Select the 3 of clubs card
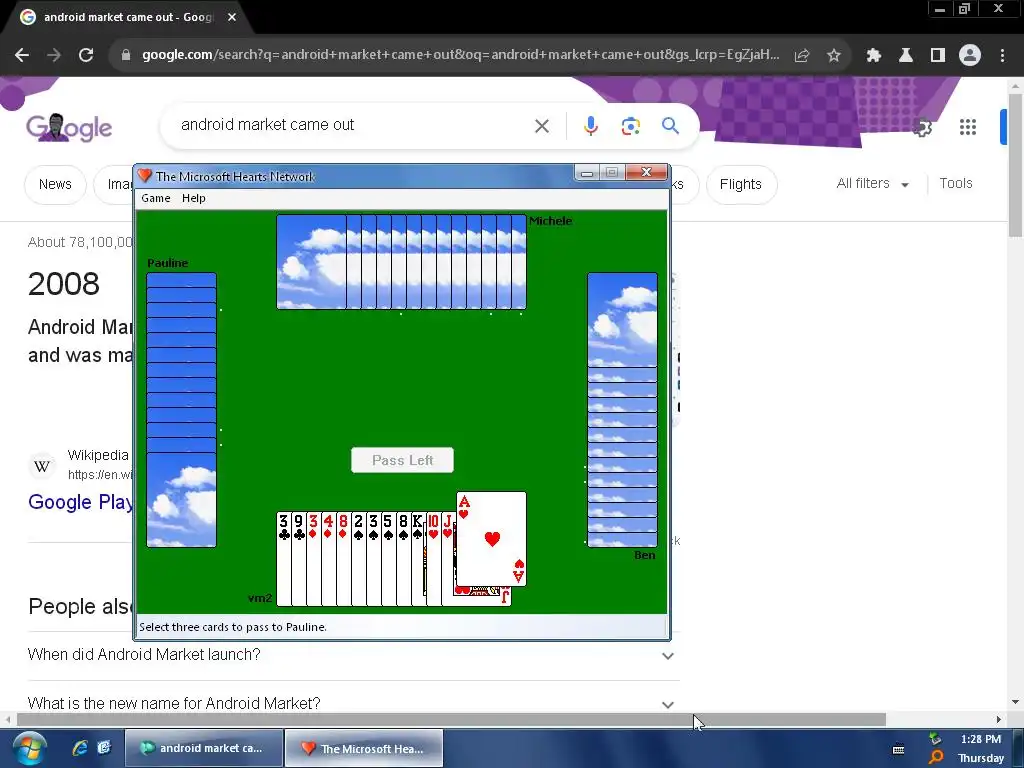Viewport: 1024px width, 768px height. tap(283, 558)
